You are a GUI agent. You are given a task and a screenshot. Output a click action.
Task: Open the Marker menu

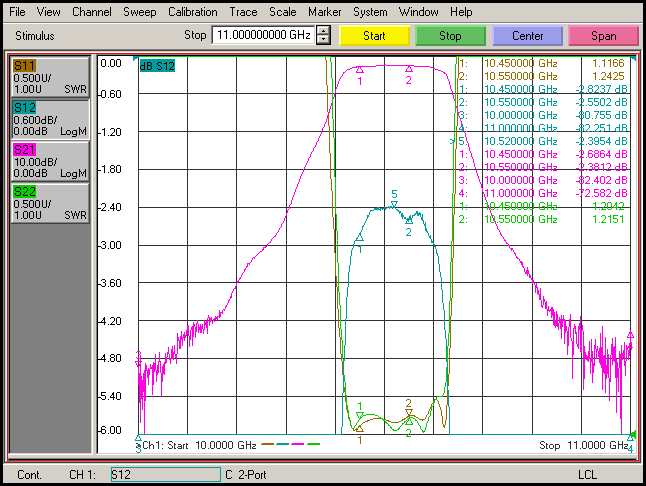324,12
